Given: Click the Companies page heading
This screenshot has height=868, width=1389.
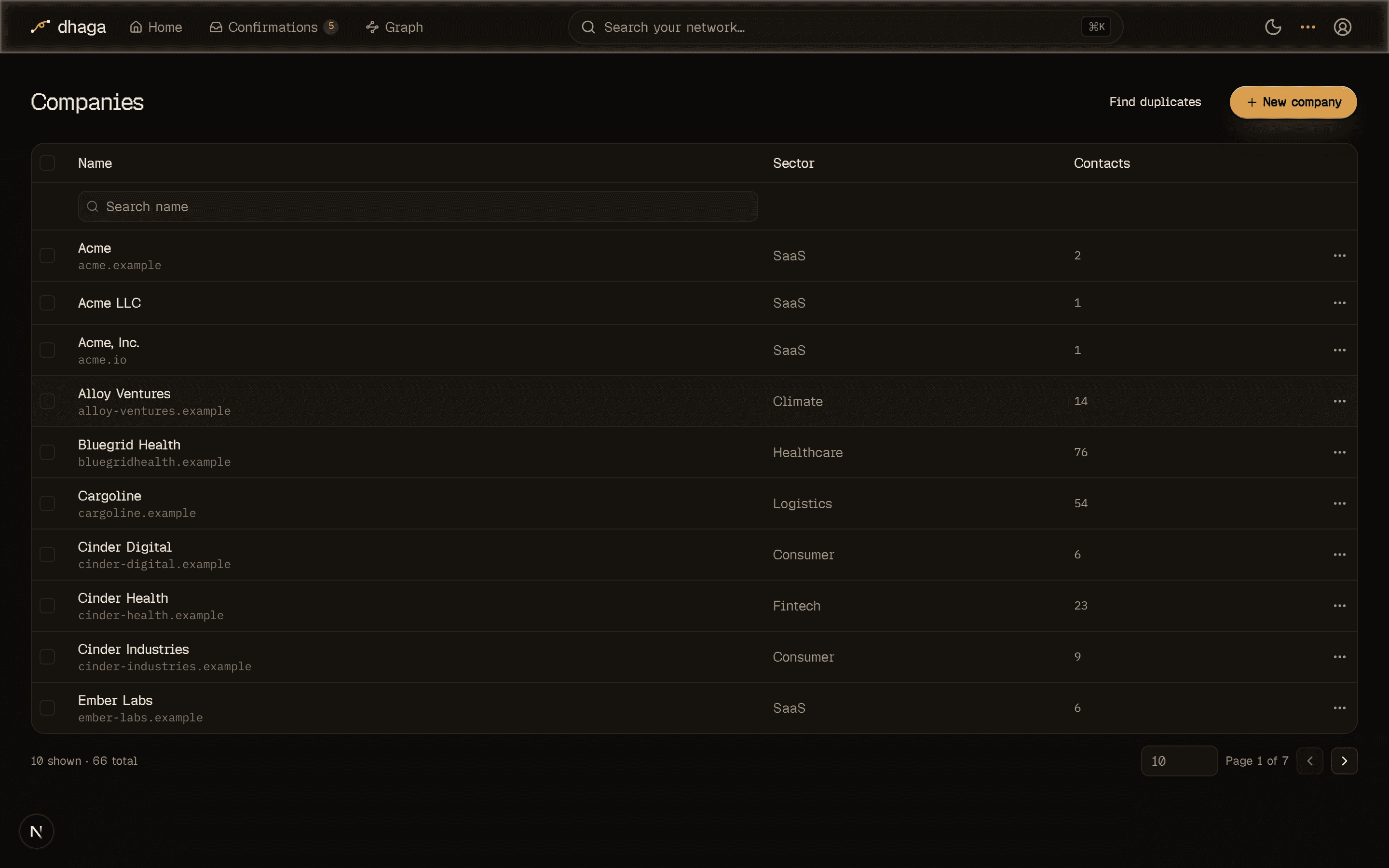Looking at the screenshot, I should 87,102.
